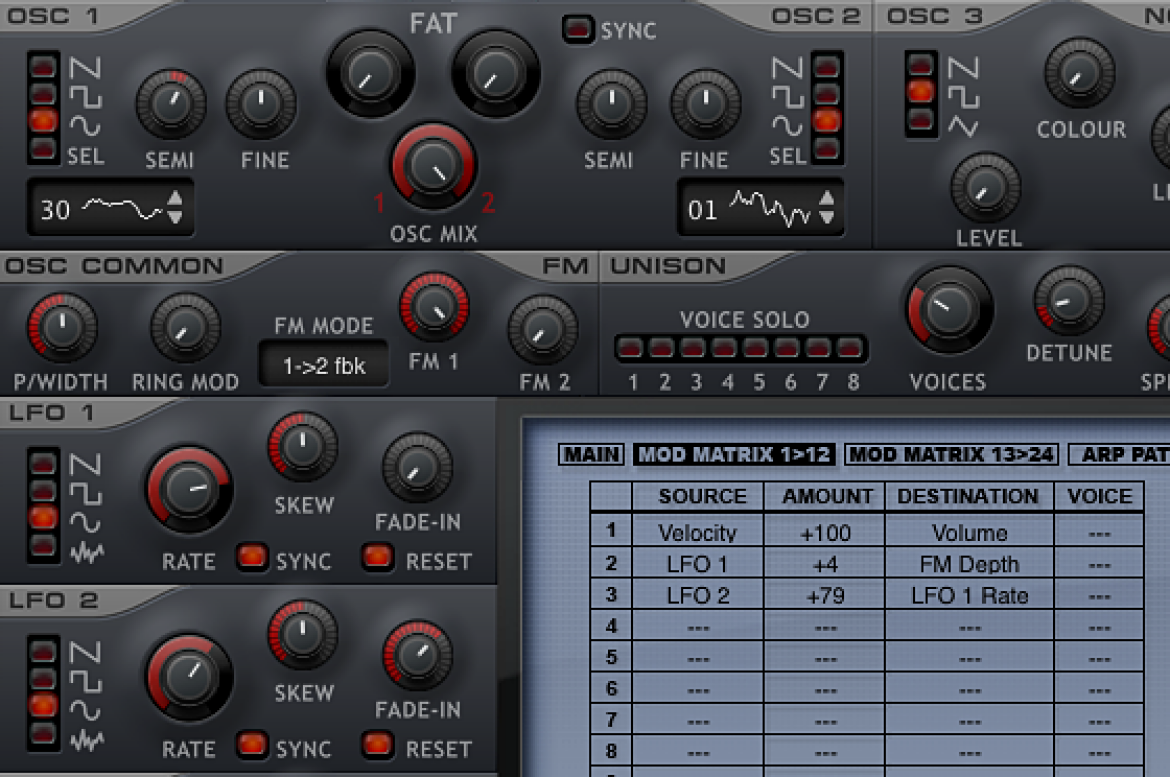Select square shape for LFO 1
Image resolution: width=1170 pixels, height=777 pixels.
coord(43,490)
